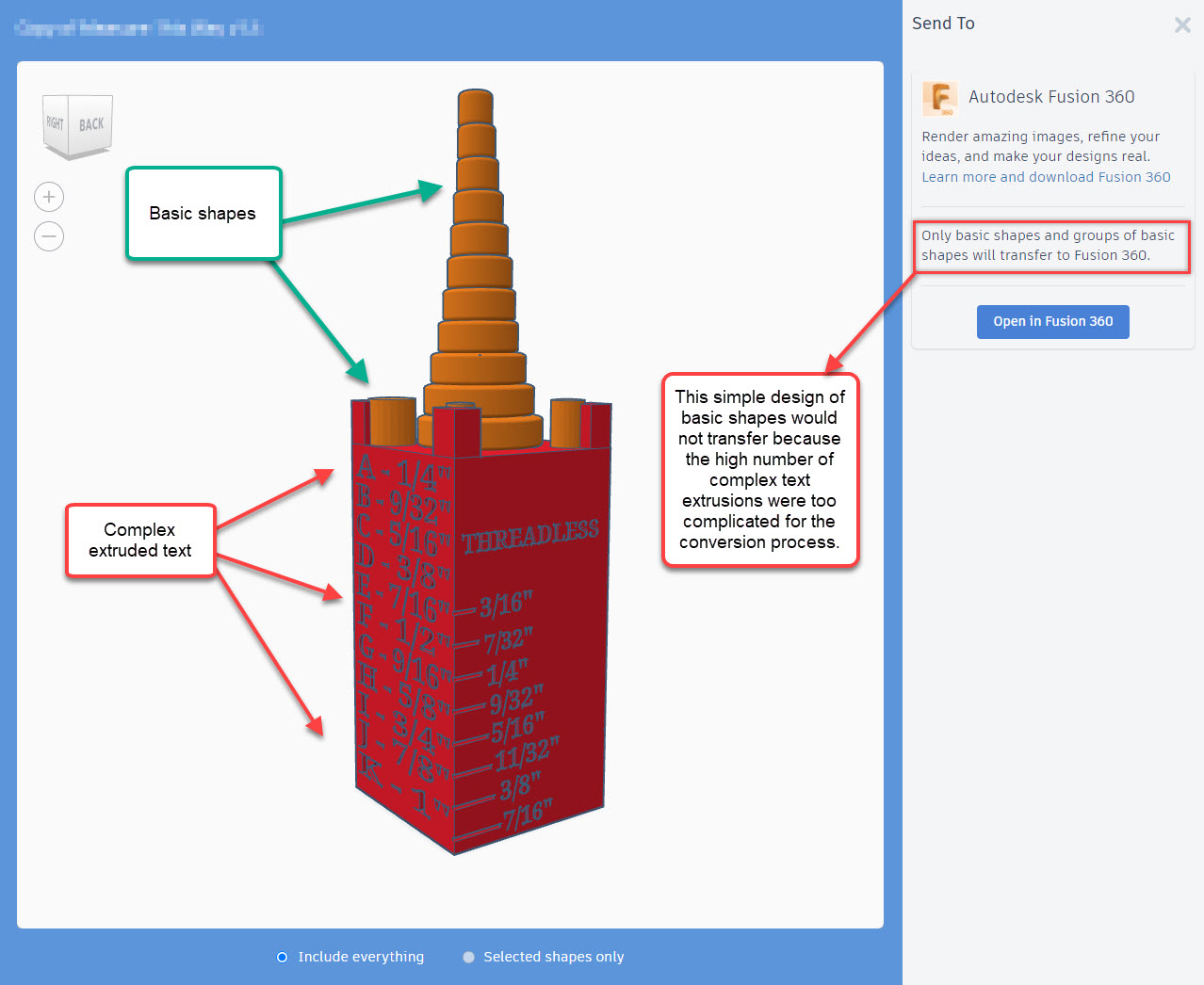Select the Include everything radio button
1204x985 pixels.
point(282,957)
